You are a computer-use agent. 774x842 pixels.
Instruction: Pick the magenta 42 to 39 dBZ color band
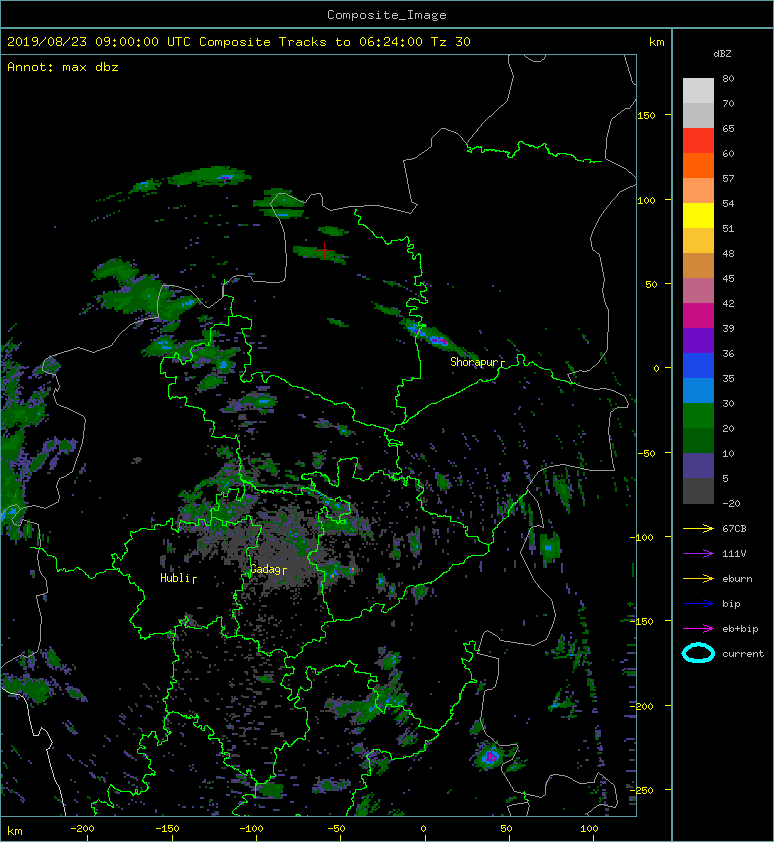(x=698, y=315)
